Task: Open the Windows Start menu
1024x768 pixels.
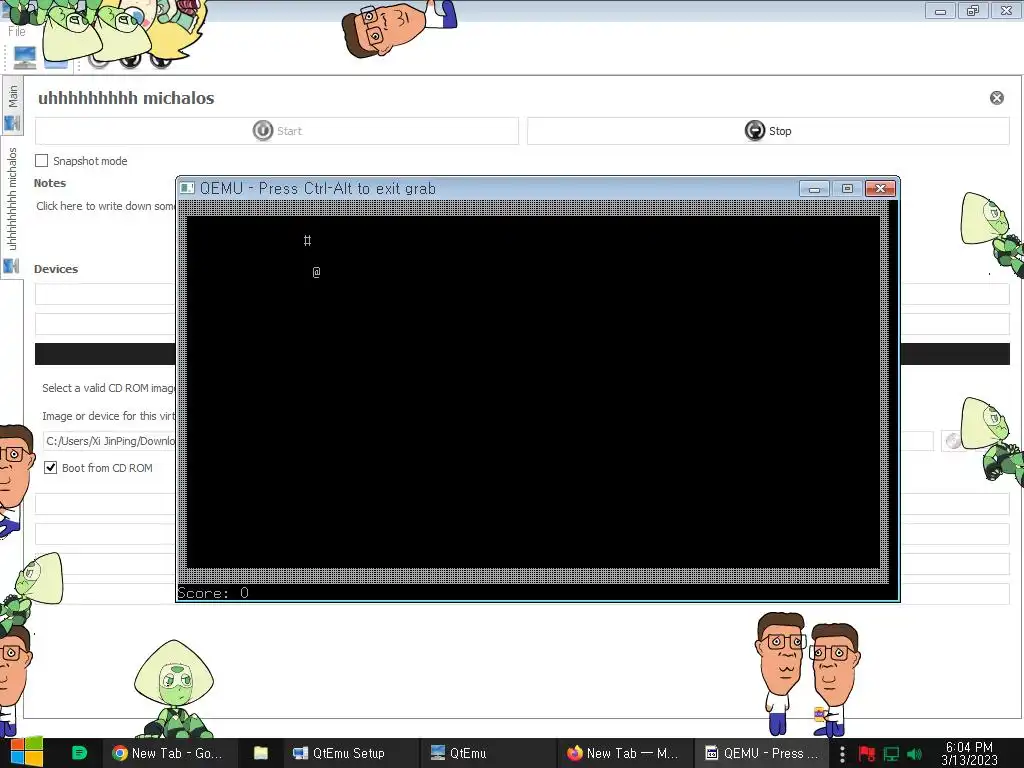Action: click(x=27, y=753)
